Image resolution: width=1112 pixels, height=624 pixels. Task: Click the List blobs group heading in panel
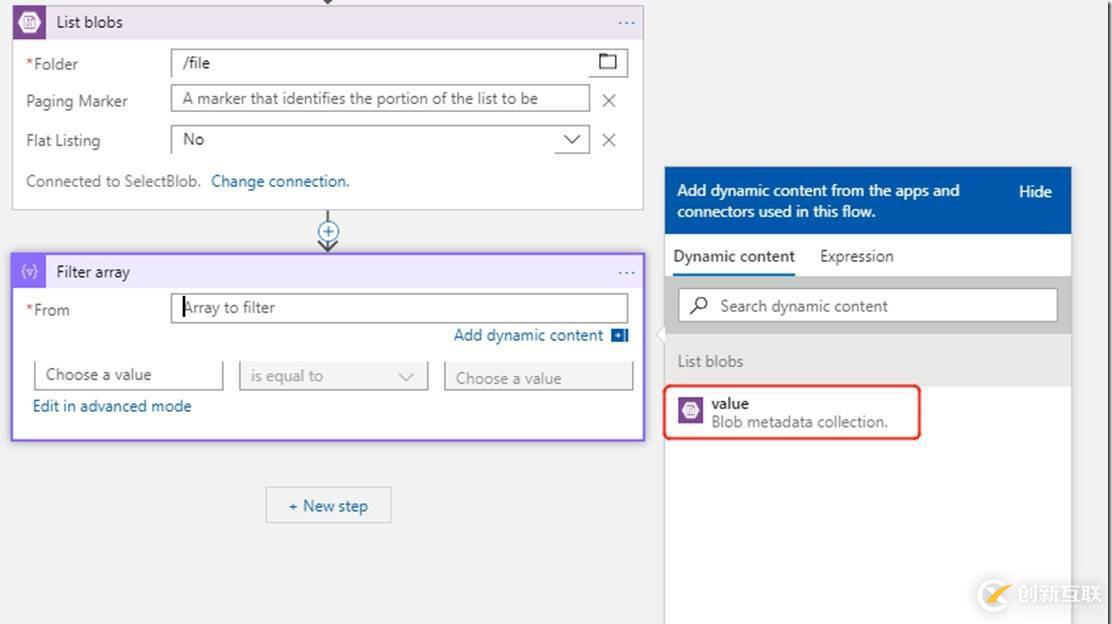[710, 362]
